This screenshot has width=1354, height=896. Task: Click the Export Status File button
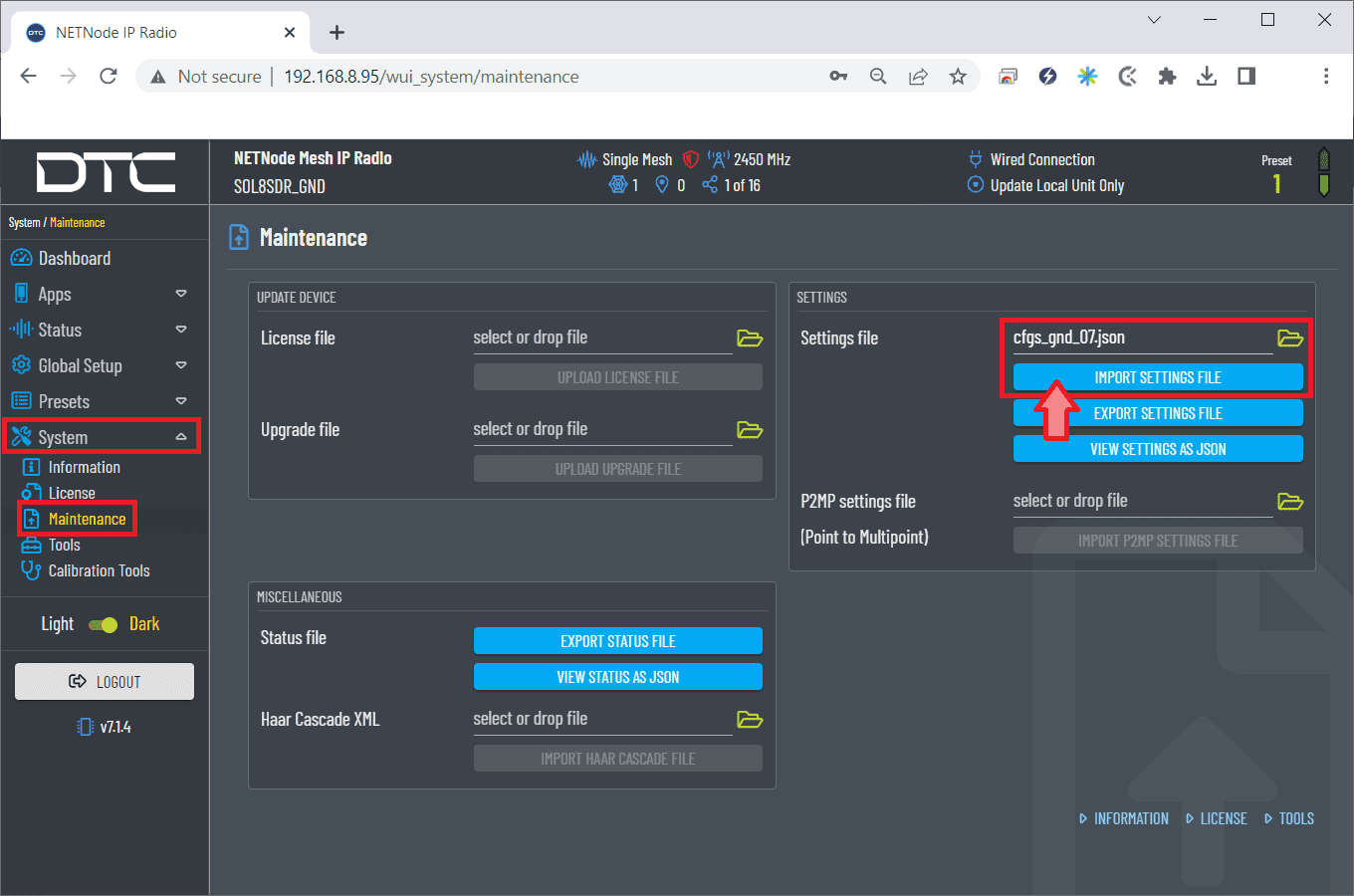(617, 641)
